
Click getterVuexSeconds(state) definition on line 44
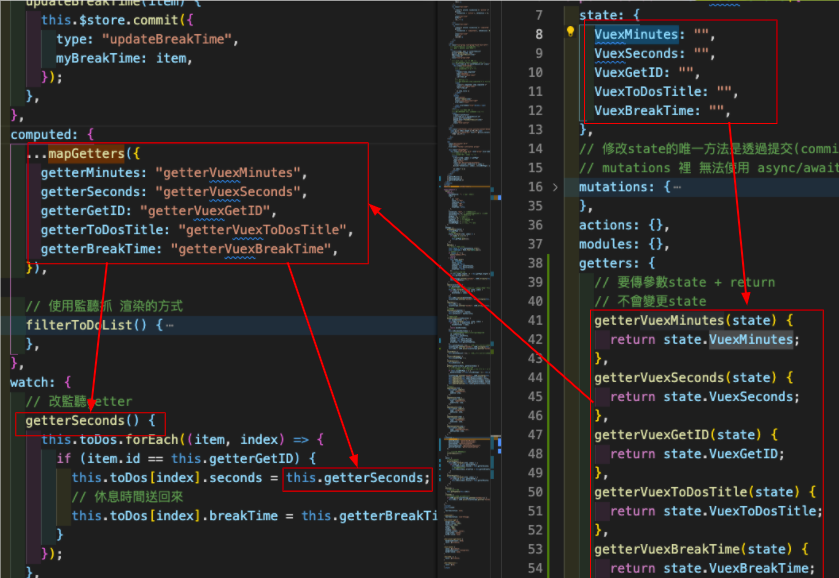[x=685, y=378]
